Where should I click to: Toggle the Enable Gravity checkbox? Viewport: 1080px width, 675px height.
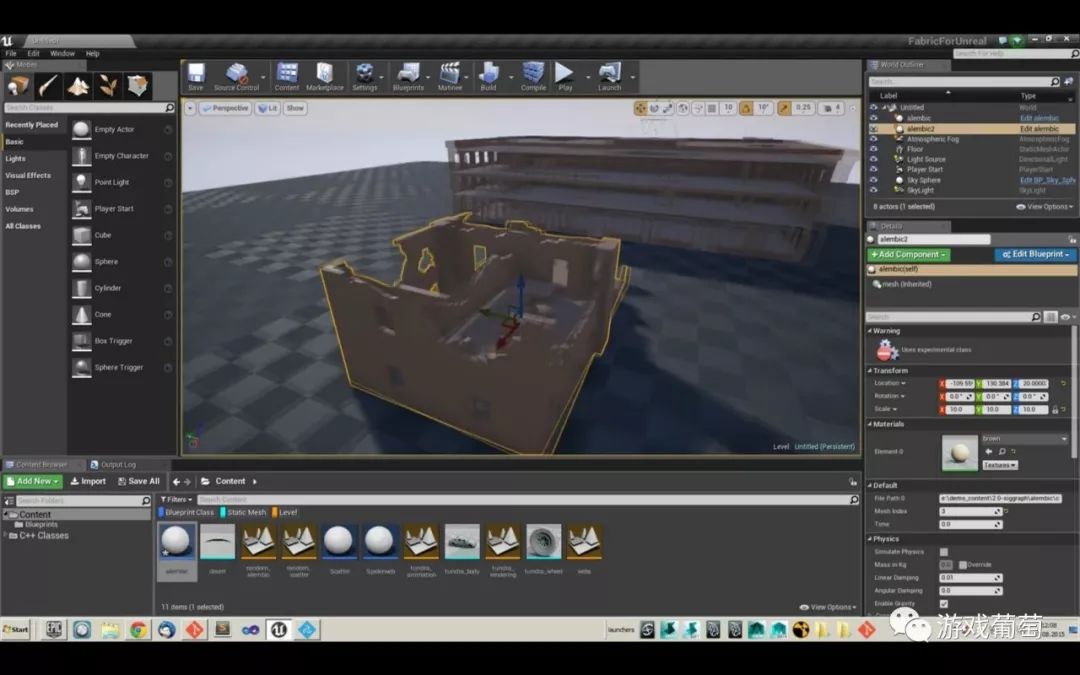[x=944, y=604]
